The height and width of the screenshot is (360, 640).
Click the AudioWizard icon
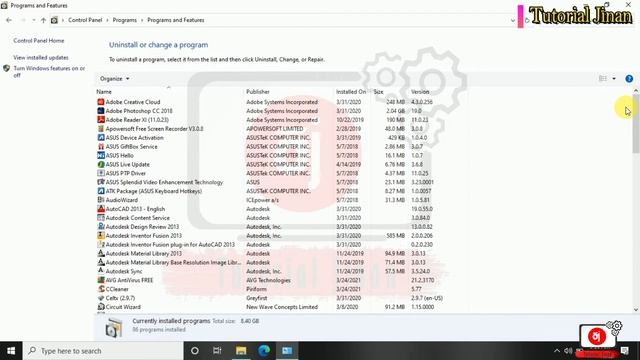click(101, 200)
